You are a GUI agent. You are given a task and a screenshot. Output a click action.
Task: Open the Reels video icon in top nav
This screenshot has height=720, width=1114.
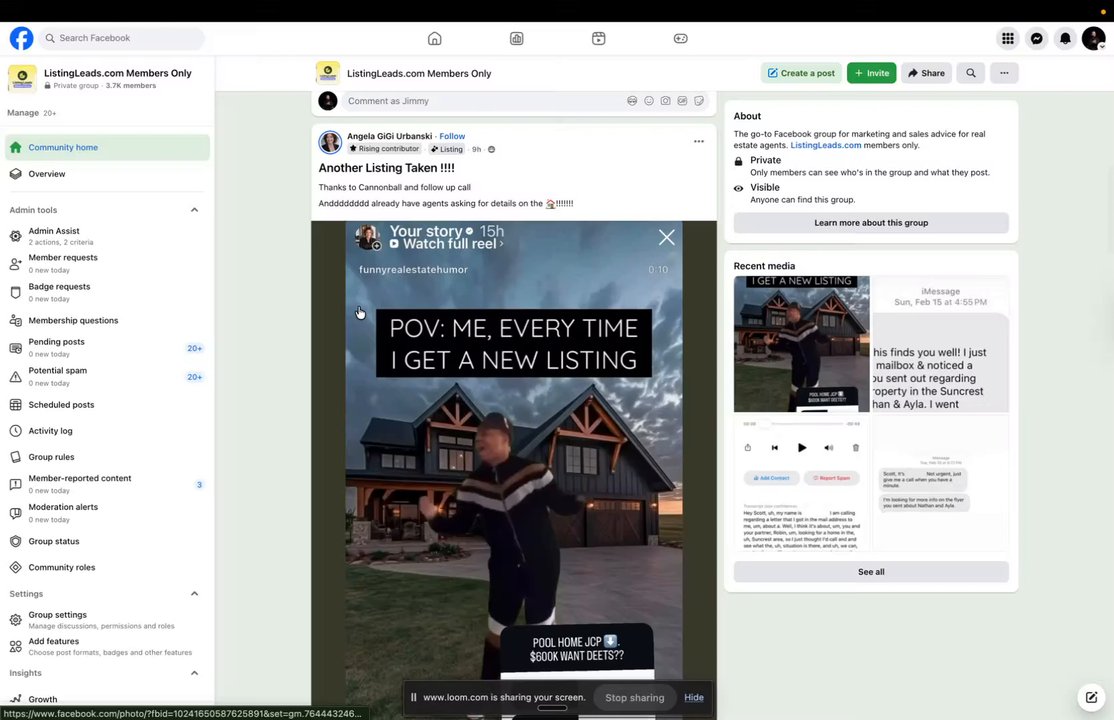pos(598,38)
